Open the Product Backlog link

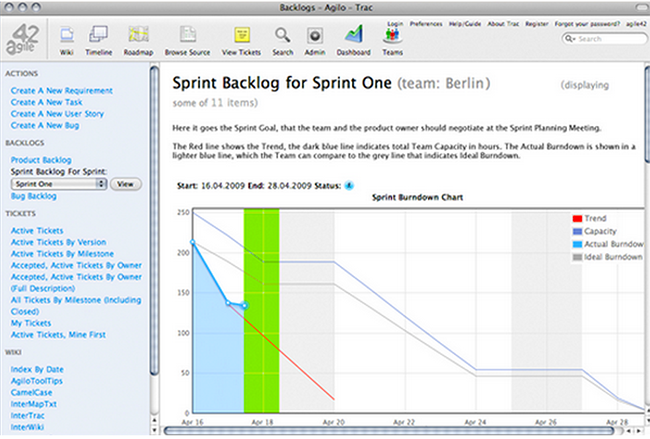tap(41, 160)
